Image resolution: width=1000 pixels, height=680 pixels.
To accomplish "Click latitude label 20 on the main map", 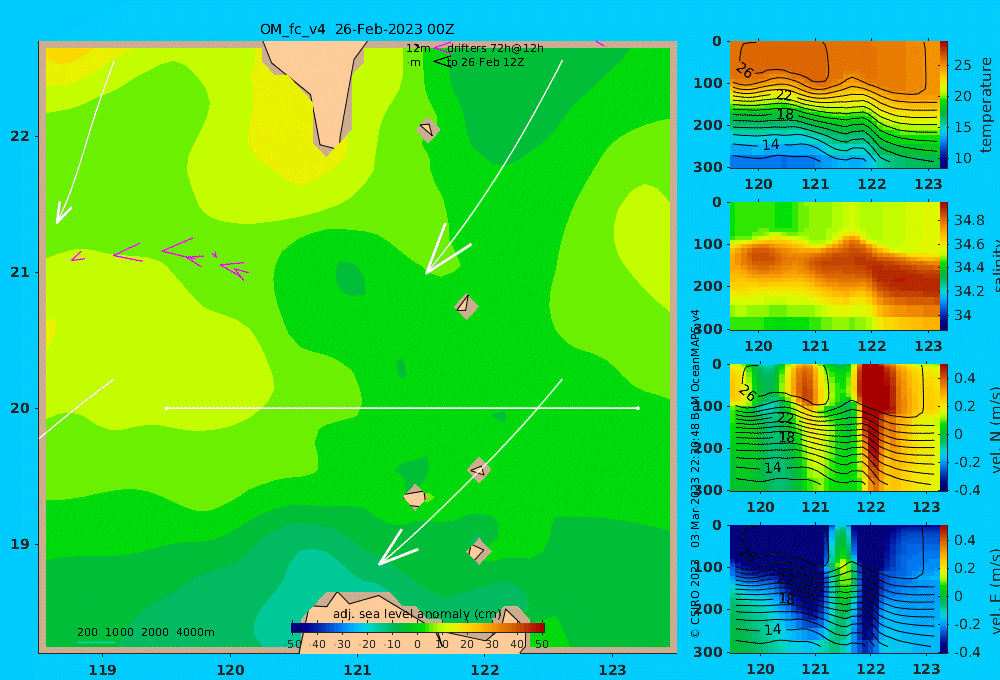I will point(20,408).
